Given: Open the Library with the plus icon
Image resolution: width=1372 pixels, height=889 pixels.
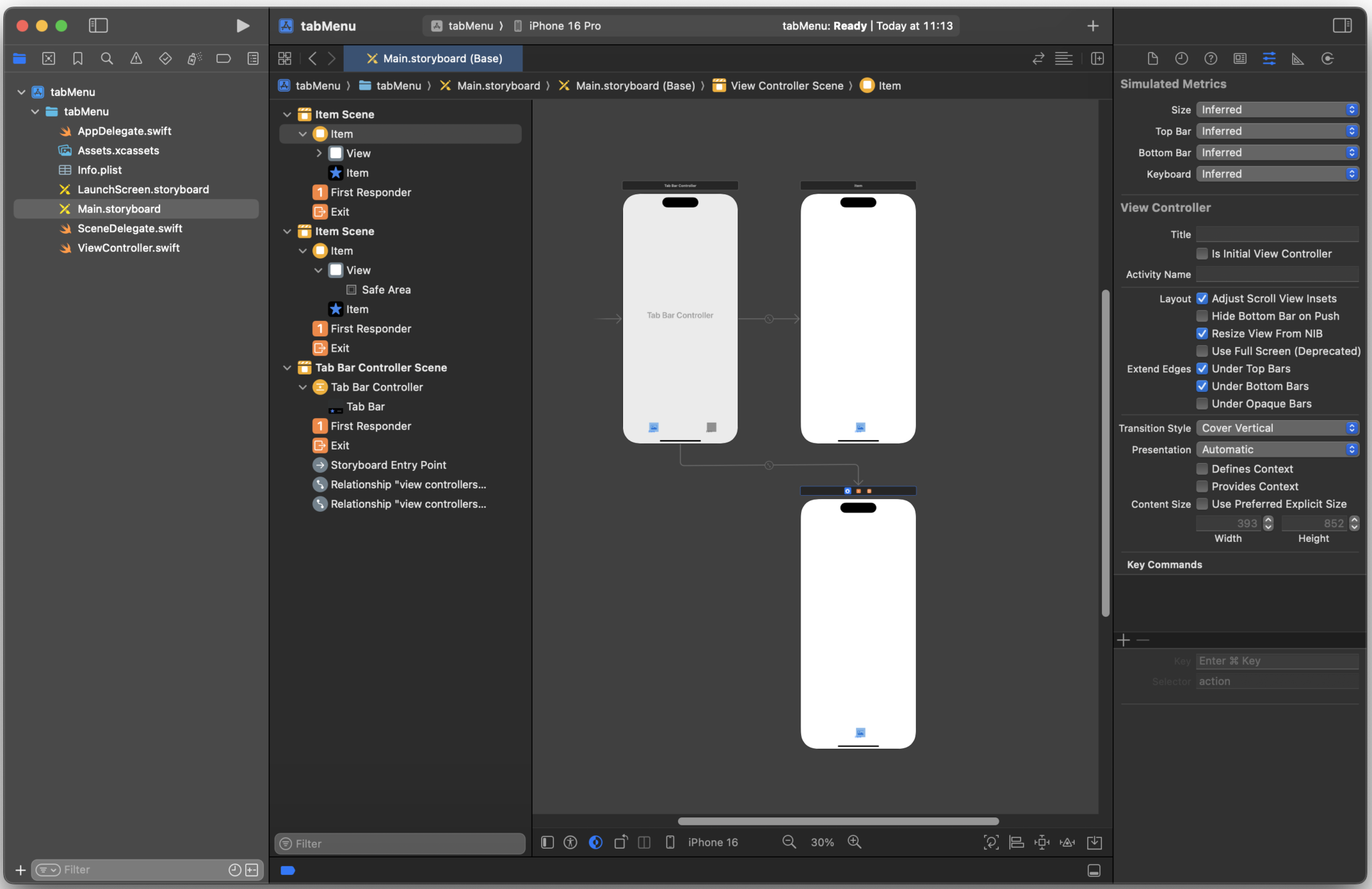Looking at the screenshot, I should pos(1093,25).
